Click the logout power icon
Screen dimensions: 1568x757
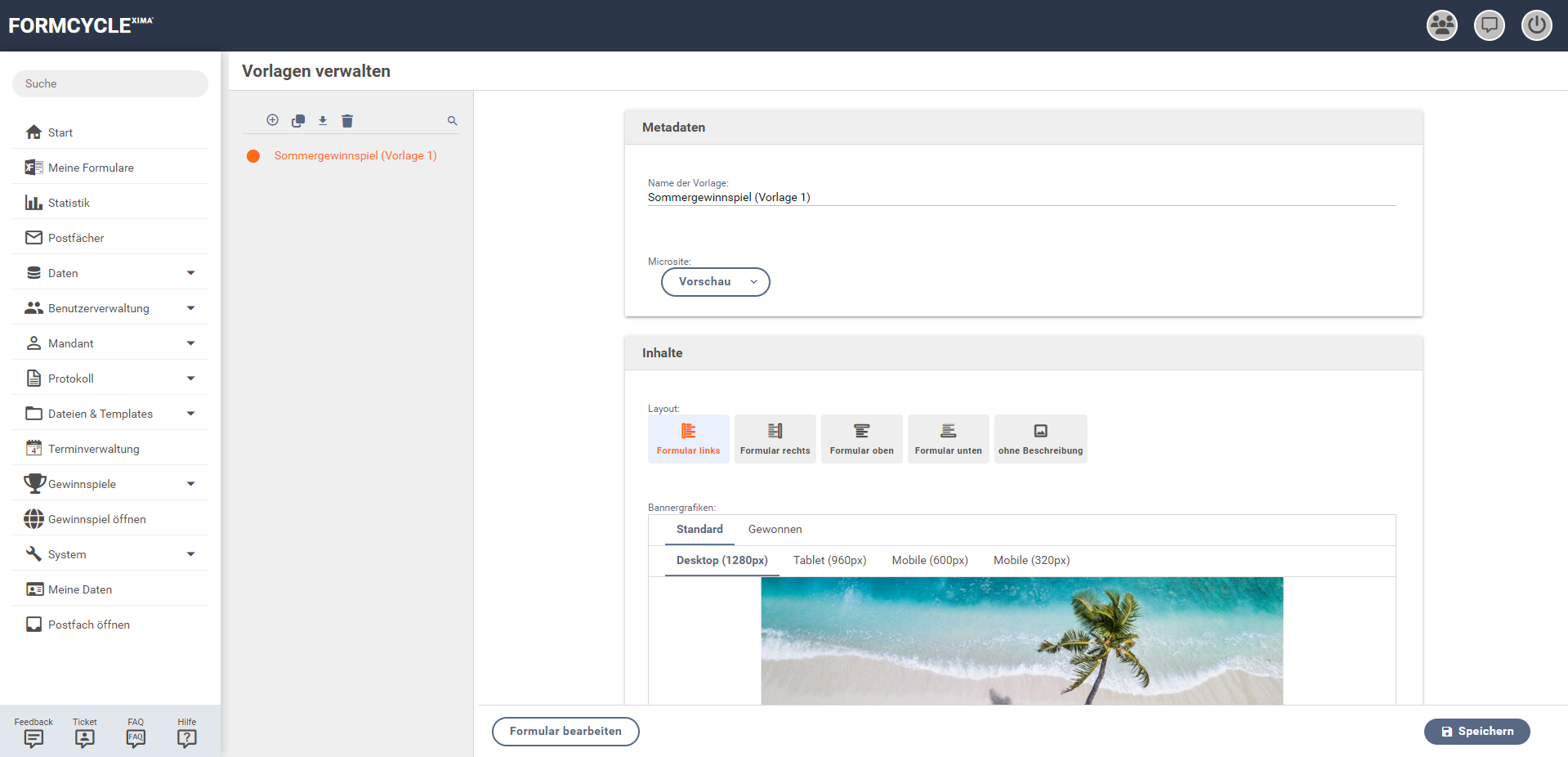pos(1536,25)
